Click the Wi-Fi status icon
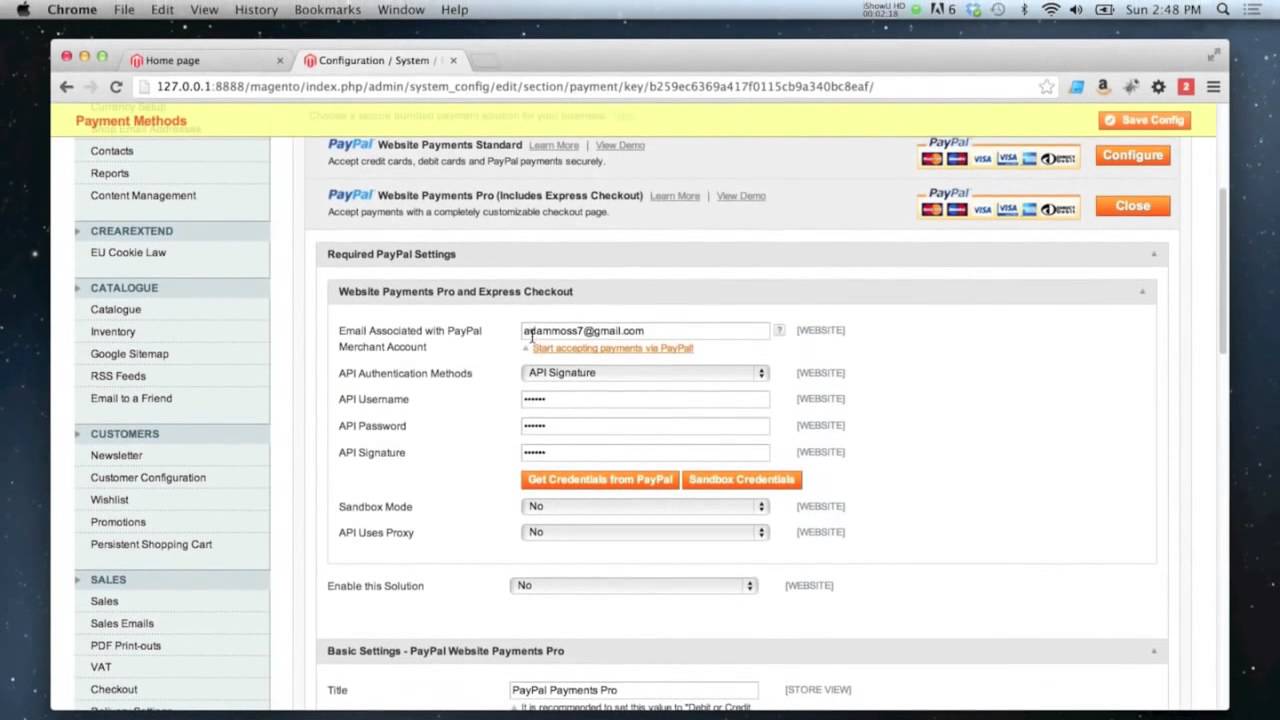The image size is (1280, 720). (x=1051, y=9)
